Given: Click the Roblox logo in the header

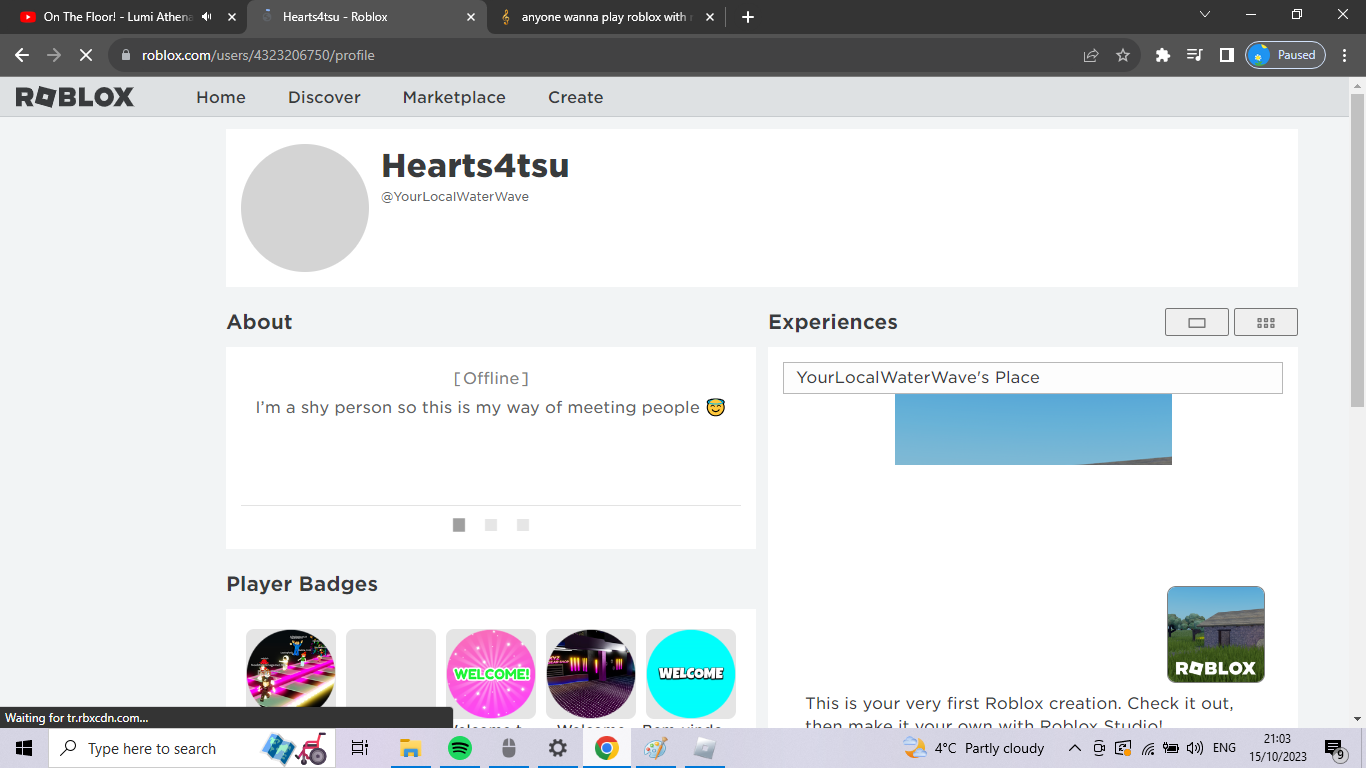Looking at the screenshot, I should [x=75, y=97].
